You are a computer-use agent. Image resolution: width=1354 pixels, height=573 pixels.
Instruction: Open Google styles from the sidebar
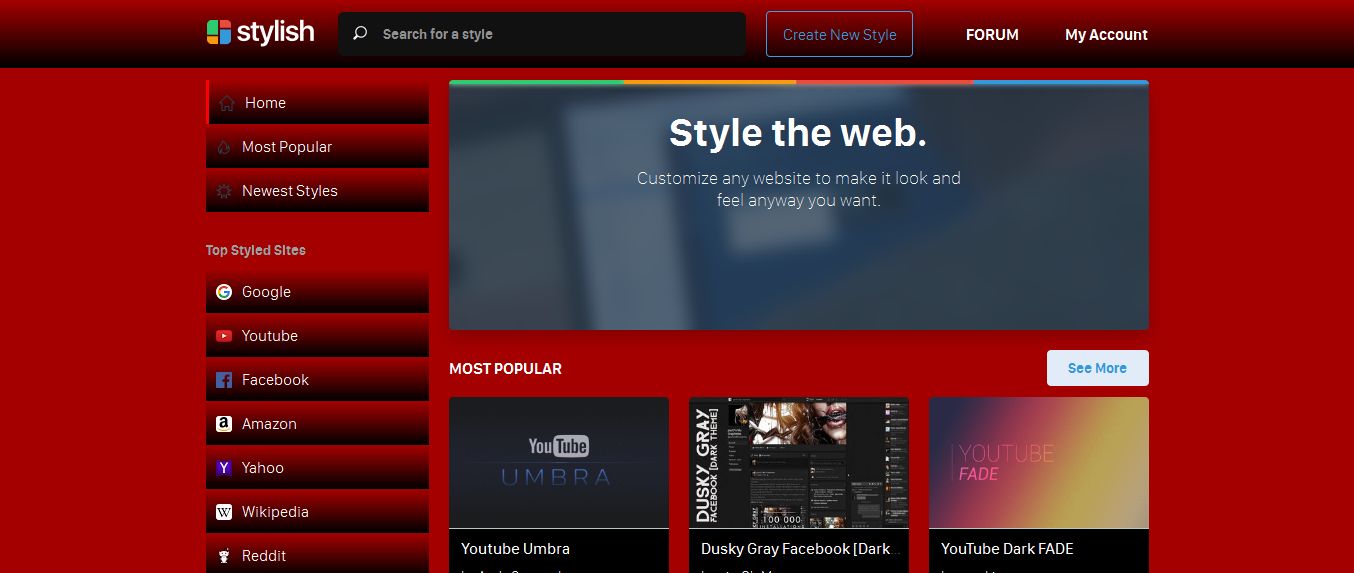click(317, 291)
